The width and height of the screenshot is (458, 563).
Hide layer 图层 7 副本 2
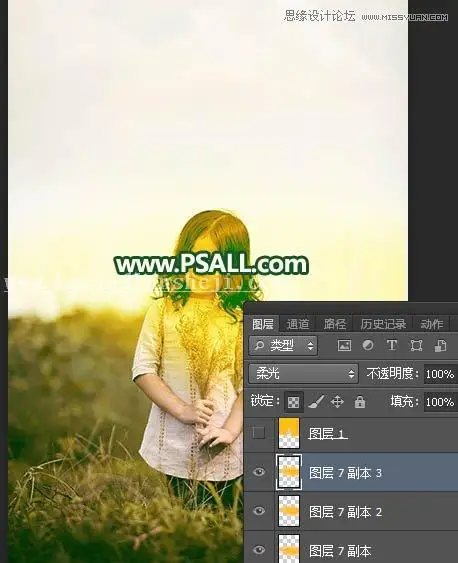259,511
